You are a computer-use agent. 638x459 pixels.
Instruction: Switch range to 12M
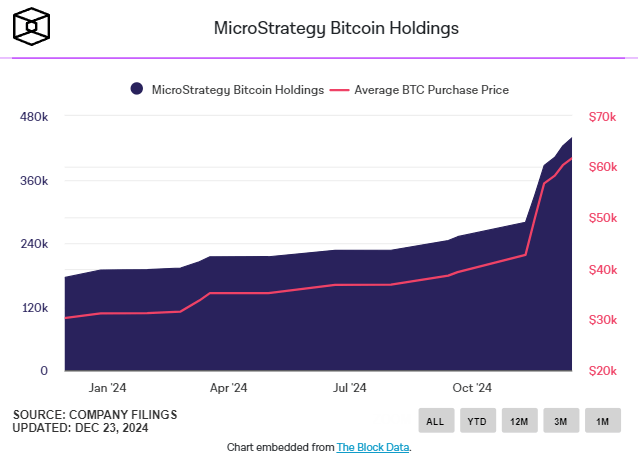[x=519, y=421]
